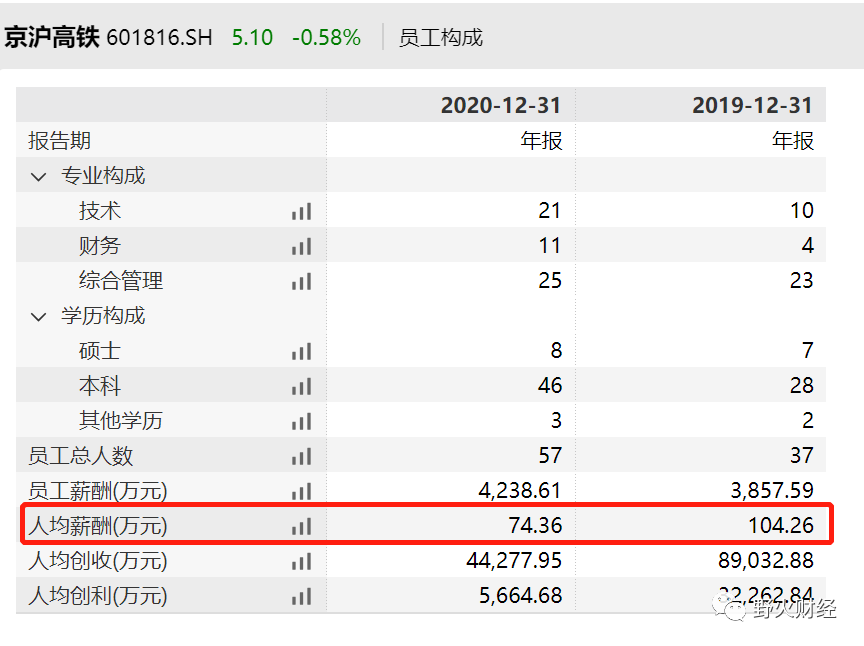Select the 技术 row label
The image size is (864, 646).
point(100,211)
